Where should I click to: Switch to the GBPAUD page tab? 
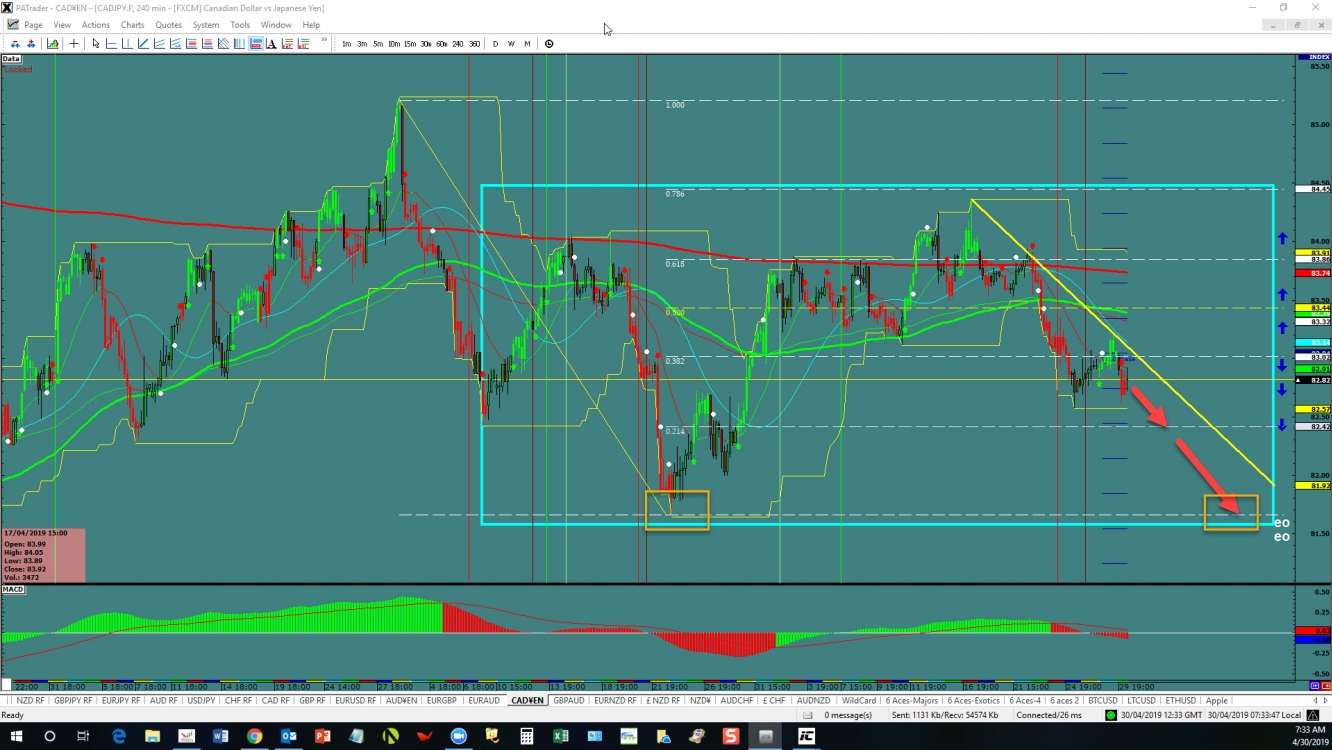pyautogui.click(x=568, y=701)
